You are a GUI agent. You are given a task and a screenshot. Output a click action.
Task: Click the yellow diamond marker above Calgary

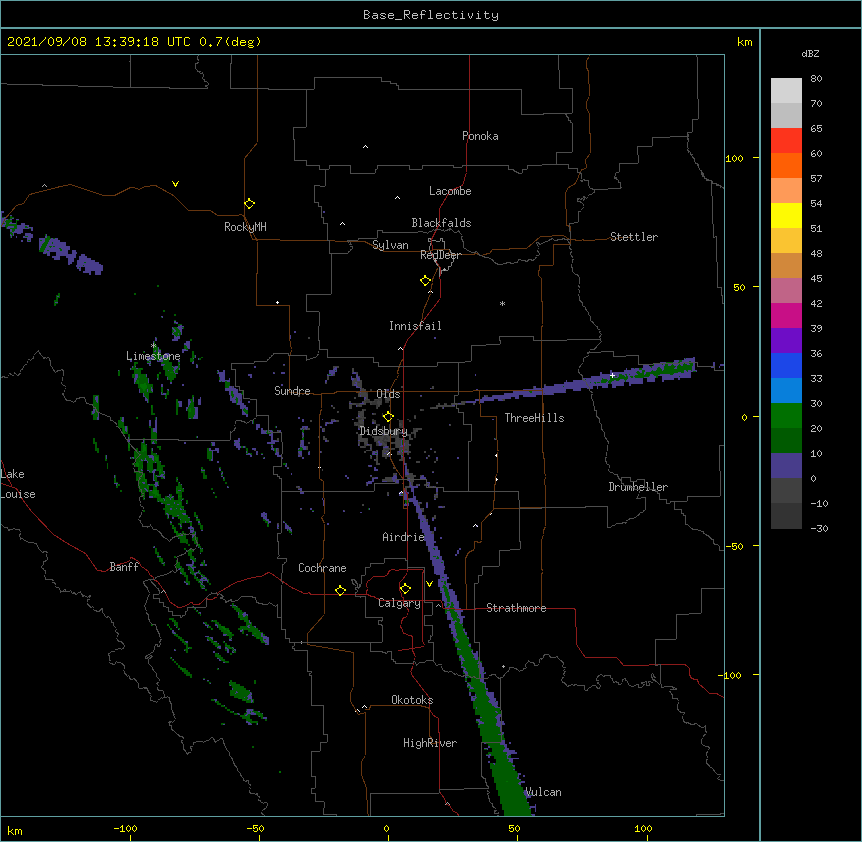[x=405, y=589]
